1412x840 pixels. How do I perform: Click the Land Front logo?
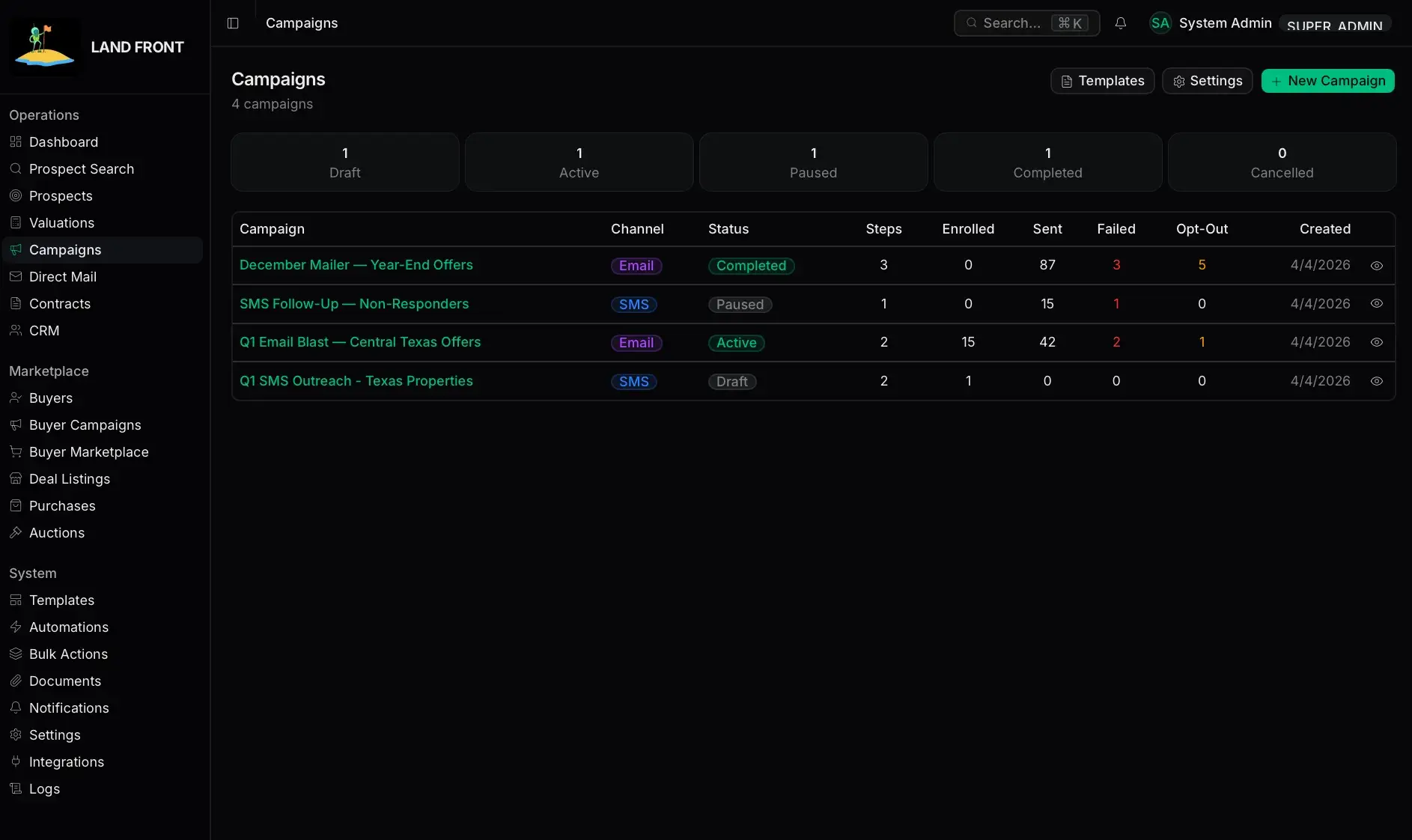click(x=45, y=47)
